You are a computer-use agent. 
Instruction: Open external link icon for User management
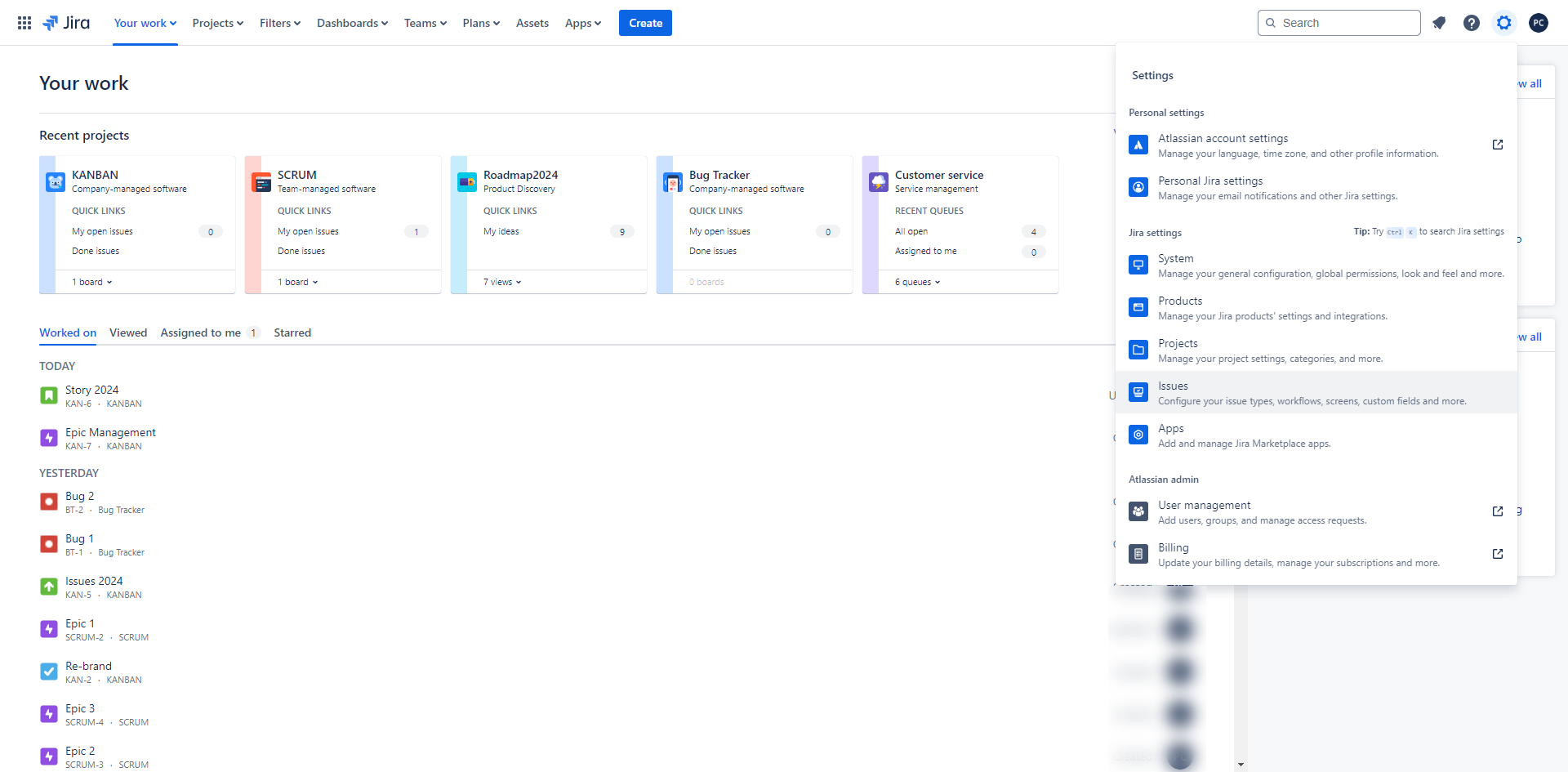pyautogui.click(x=1498, y=511)
